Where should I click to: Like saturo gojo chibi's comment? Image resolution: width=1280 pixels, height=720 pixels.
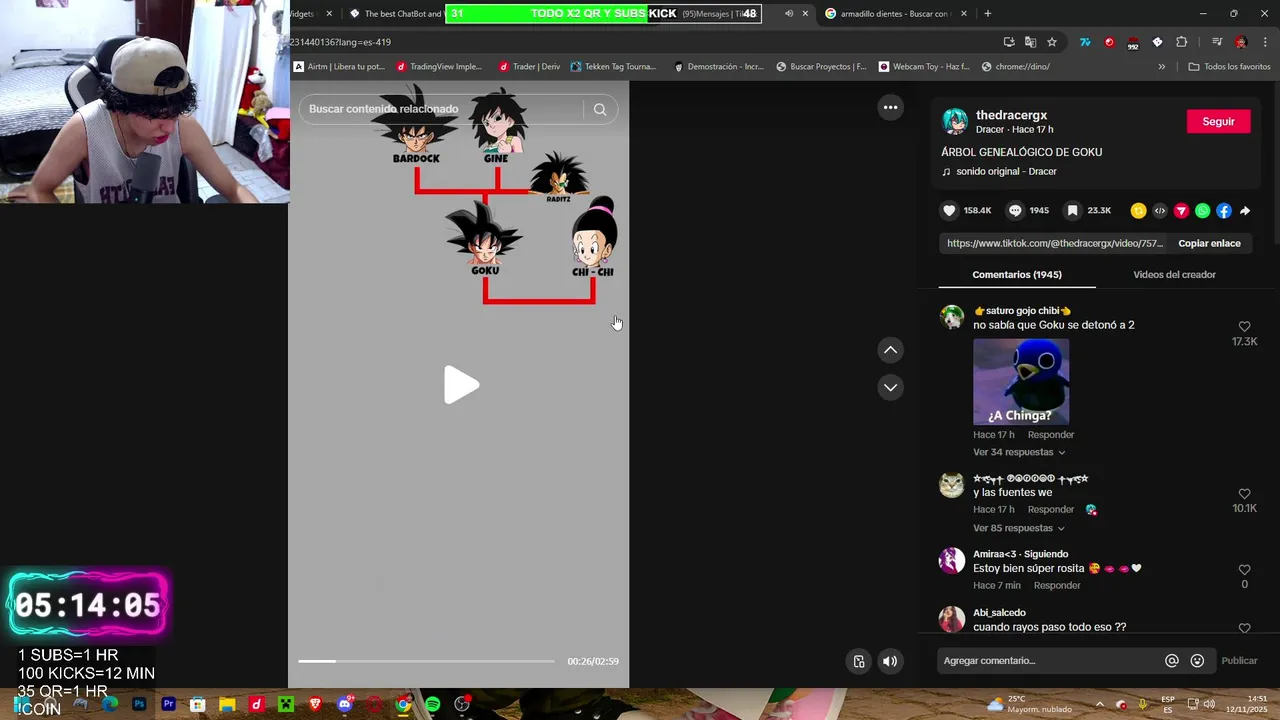point(1244,327)
